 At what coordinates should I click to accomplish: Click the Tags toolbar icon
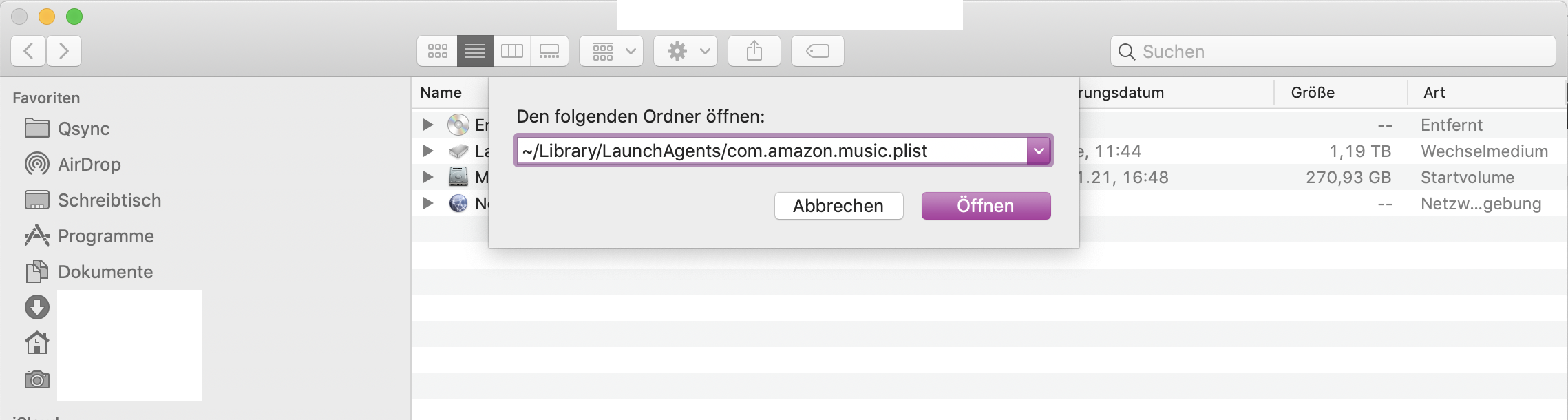coord(818,51)
